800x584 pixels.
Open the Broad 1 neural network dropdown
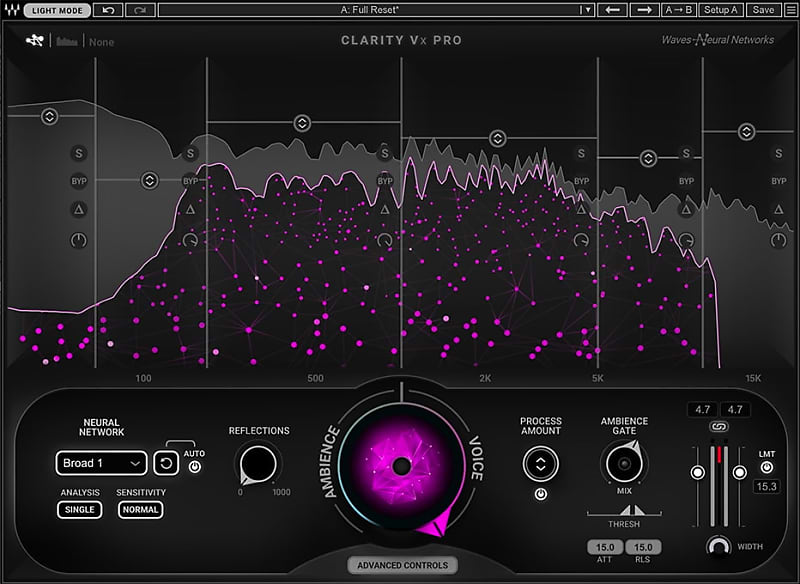[x=100, y=463]
